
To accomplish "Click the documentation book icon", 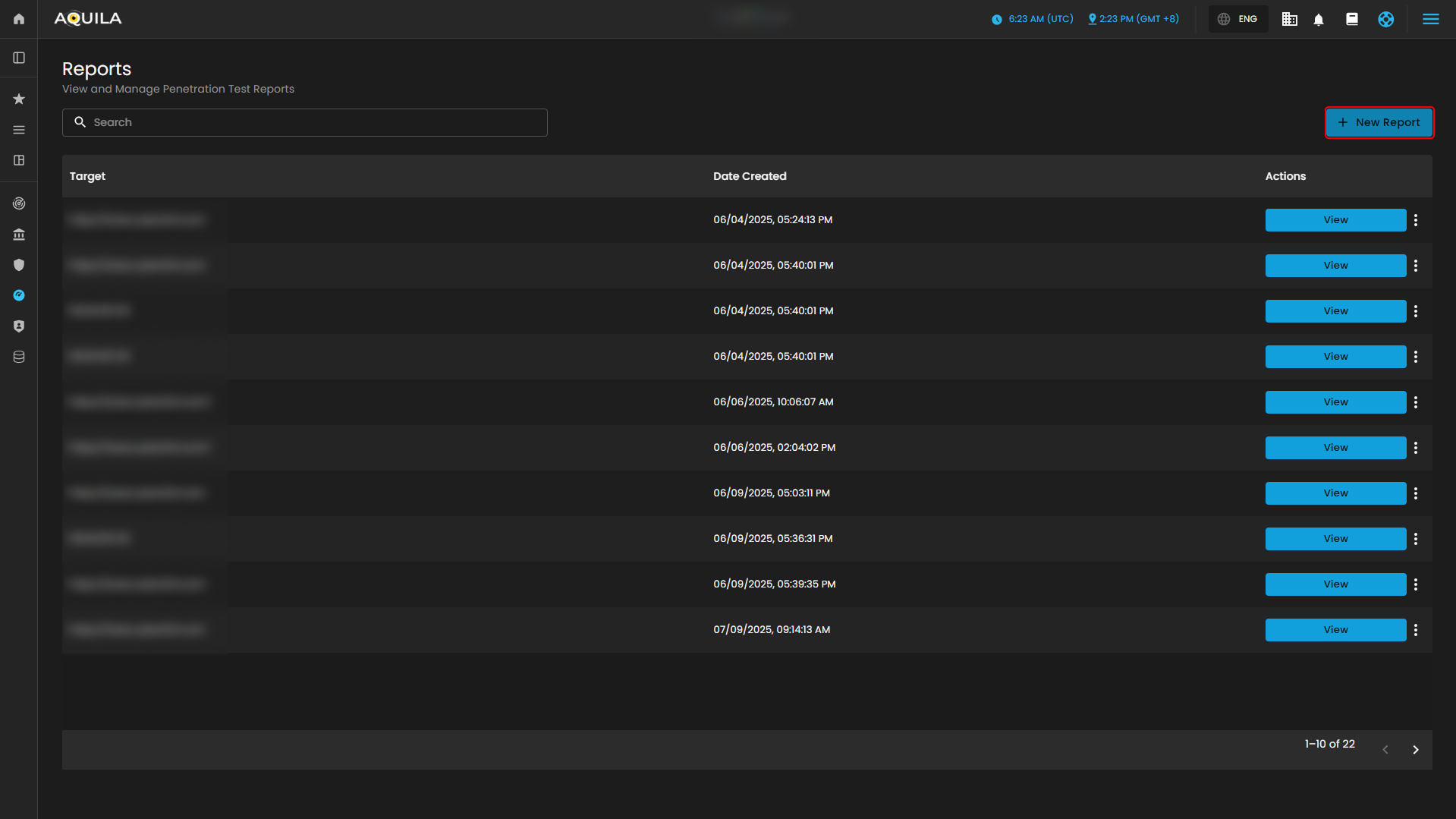I will (1352, 20).
